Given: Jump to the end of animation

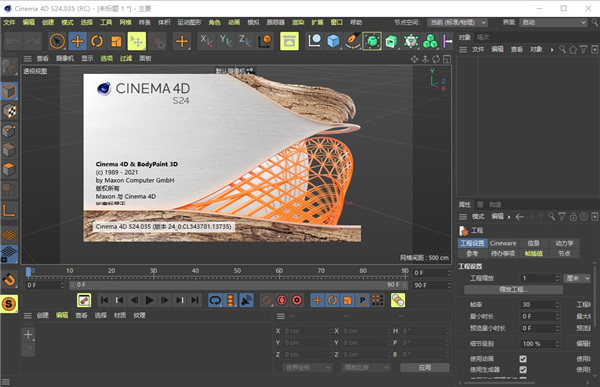Looking at the screenshot, I should point(195,300).
